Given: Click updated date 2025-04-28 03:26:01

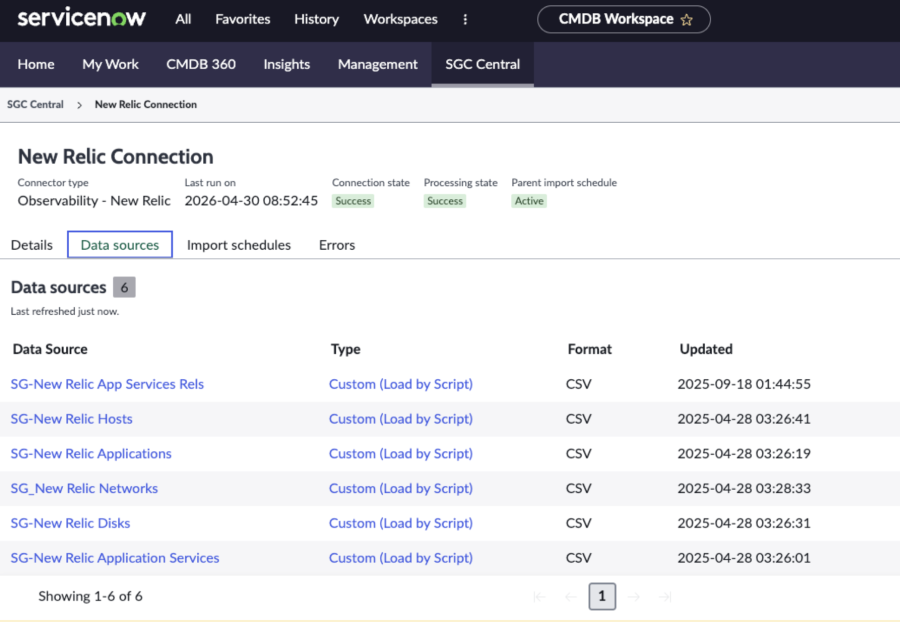Looking at the screenshot, I should click(744, 558).
